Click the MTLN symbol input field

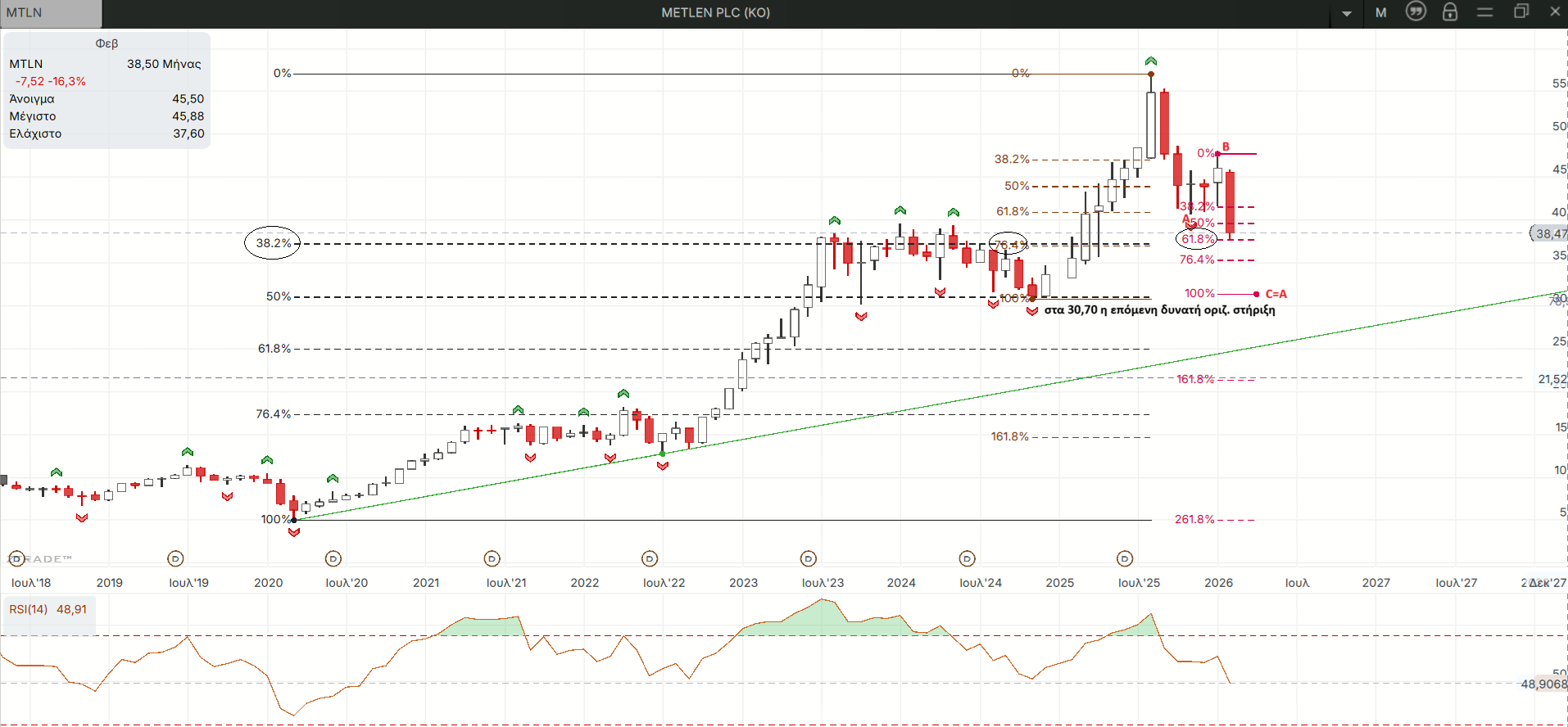click(51, 13)
